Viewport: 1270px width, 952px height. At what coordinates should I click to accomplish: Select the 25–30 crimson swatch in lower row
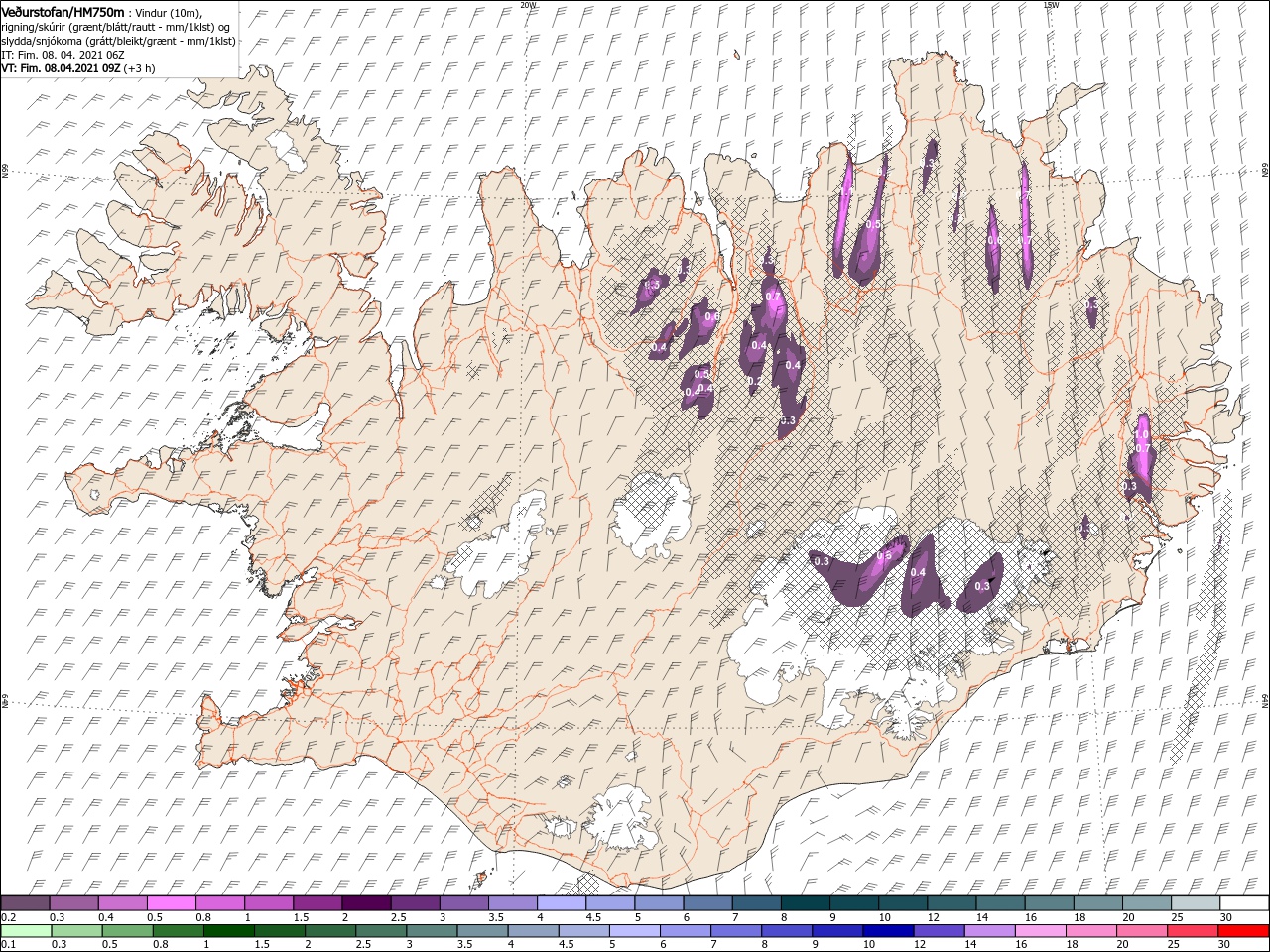(1194, 931)
